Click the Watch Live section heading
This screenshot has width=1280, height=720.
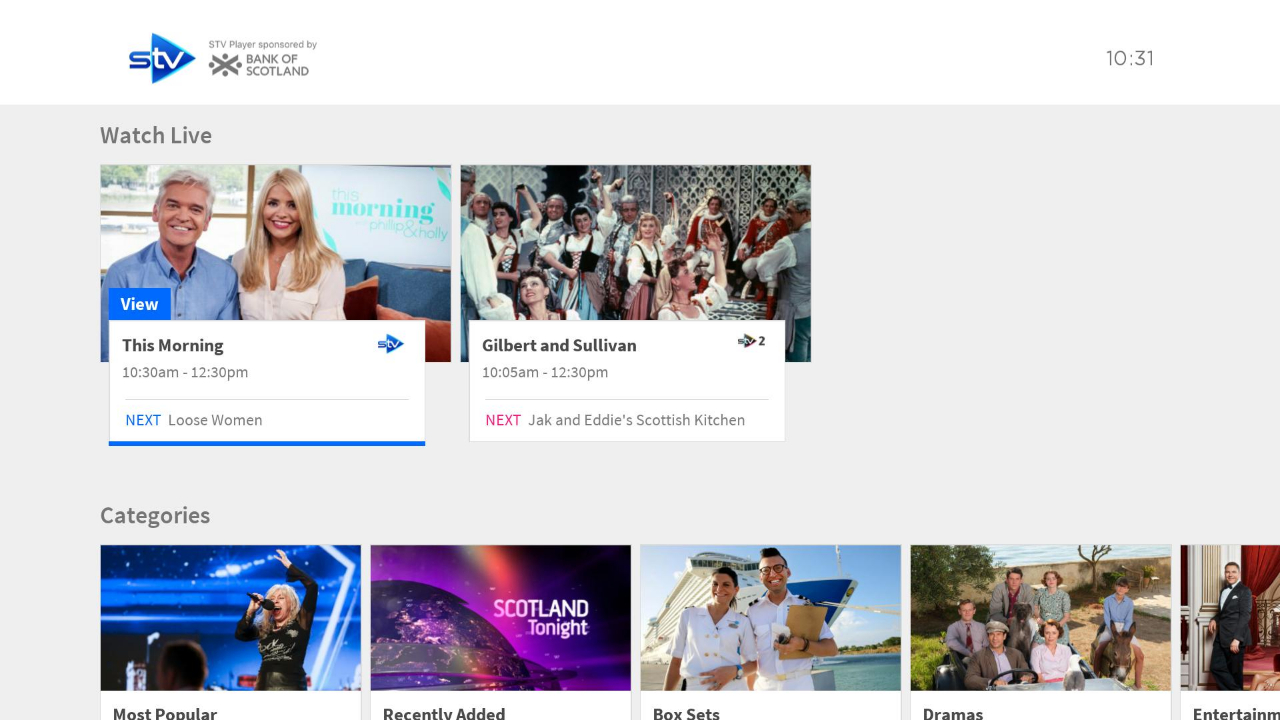(155, 135)
